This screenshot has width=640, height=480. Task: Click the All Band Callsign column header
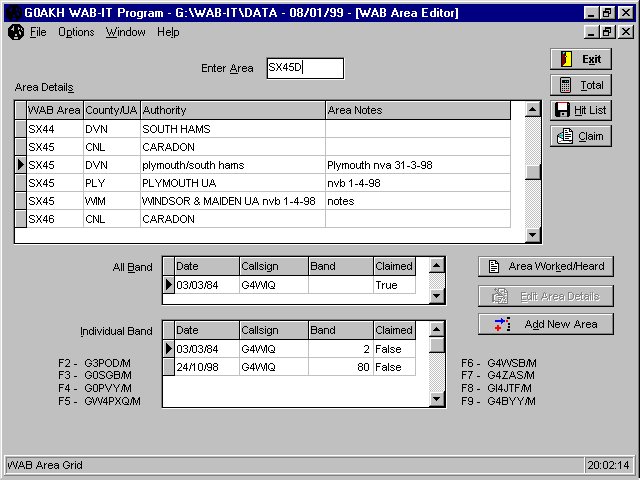tap(274, 266)
